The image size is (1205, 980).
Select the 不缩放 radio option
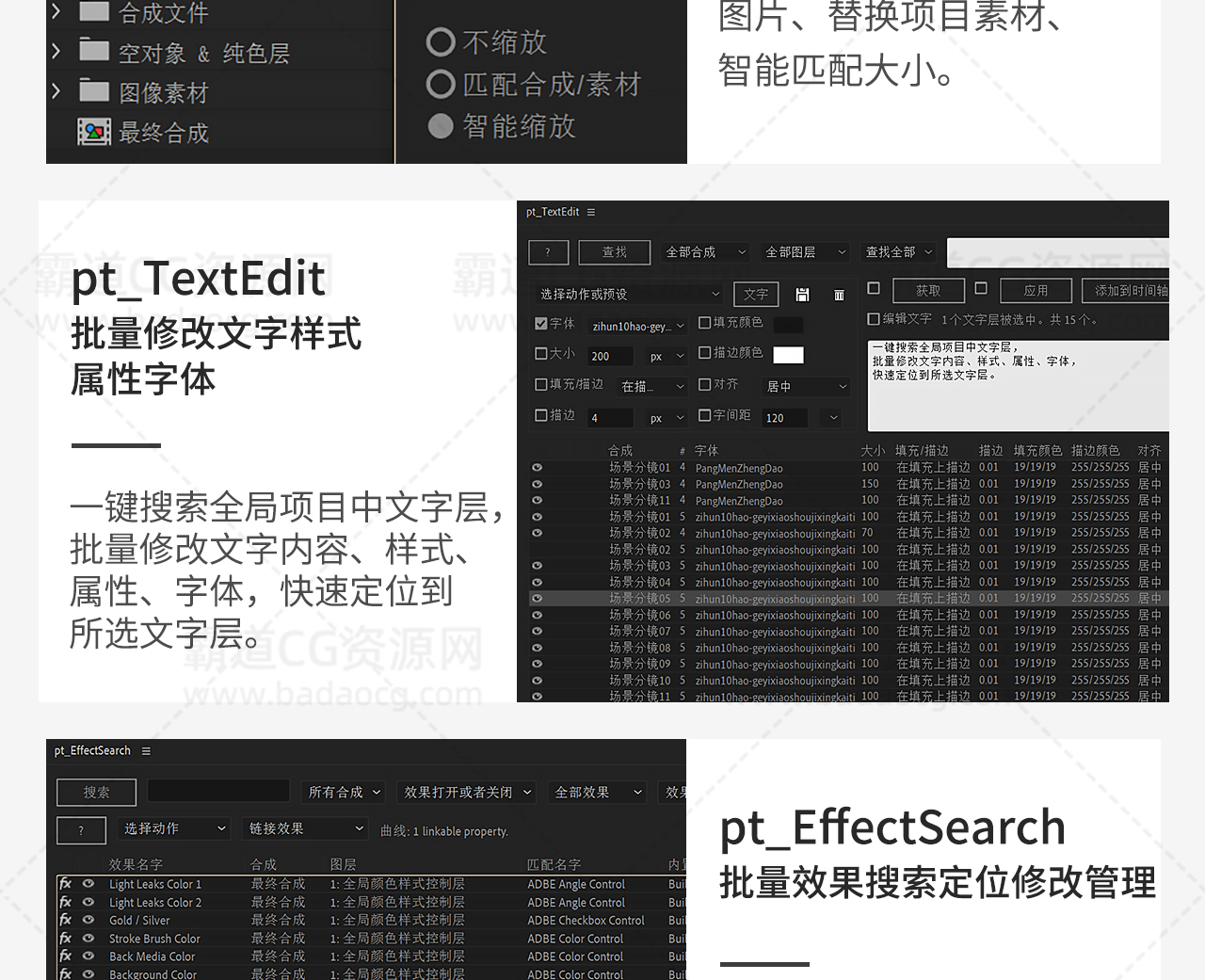[441, 42]
